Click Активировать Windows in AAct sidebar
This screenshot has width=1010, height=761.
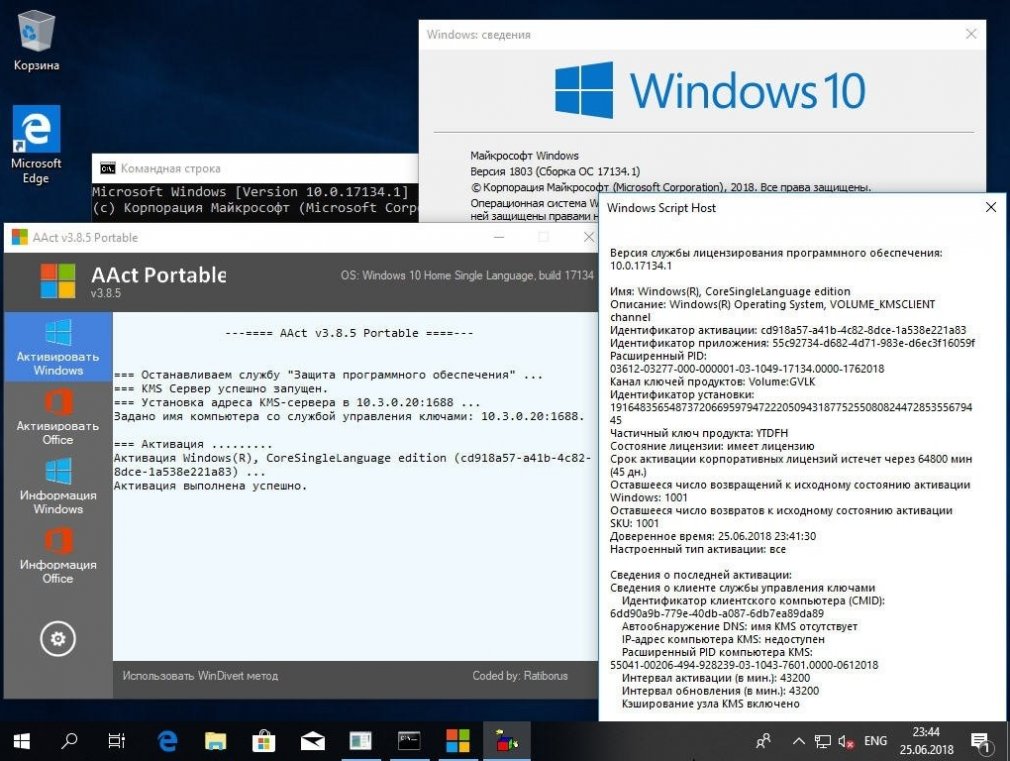click(x=58, y=347)
